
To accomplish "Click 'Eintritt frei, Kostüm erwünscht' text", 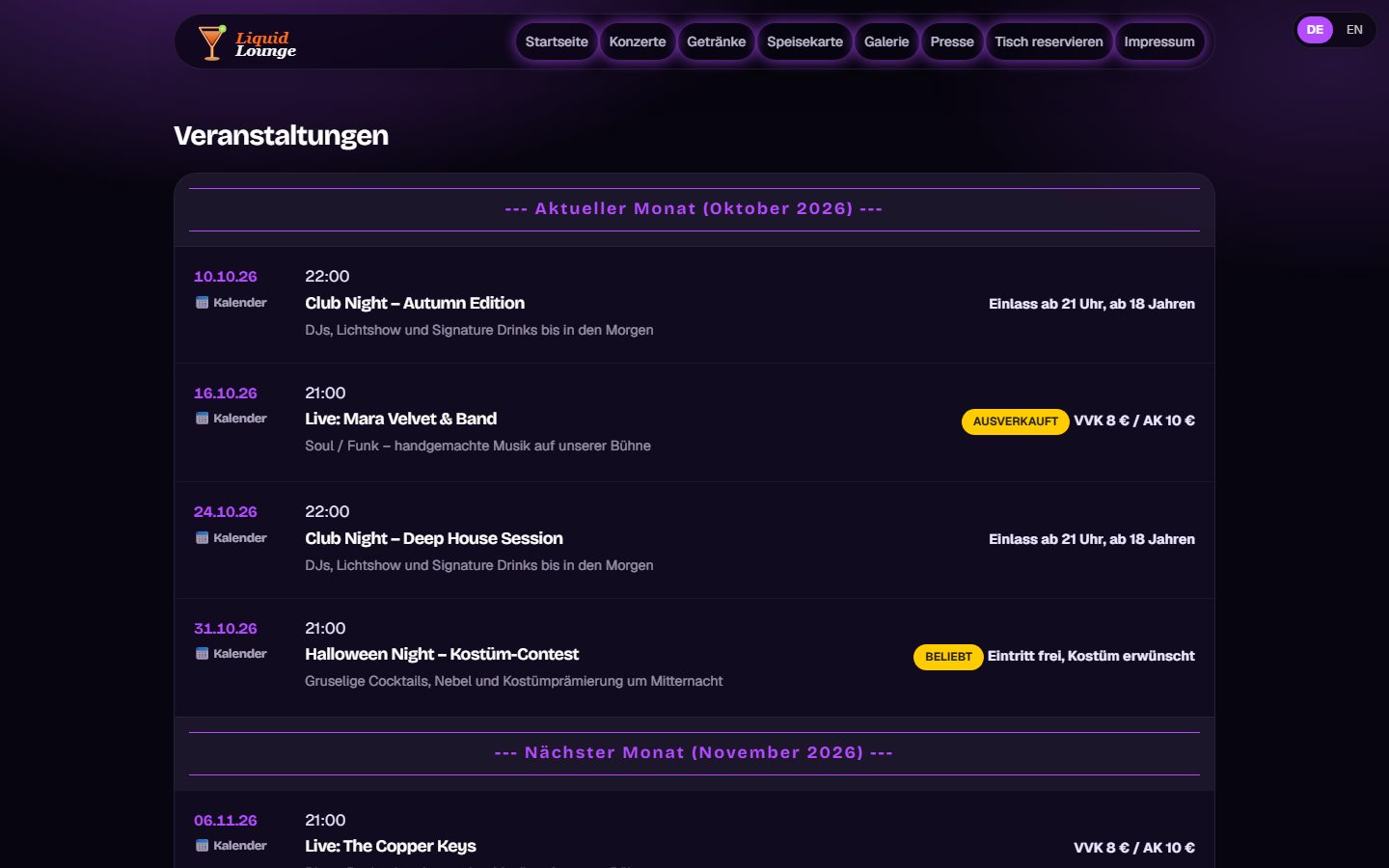I will [1091, 656].
